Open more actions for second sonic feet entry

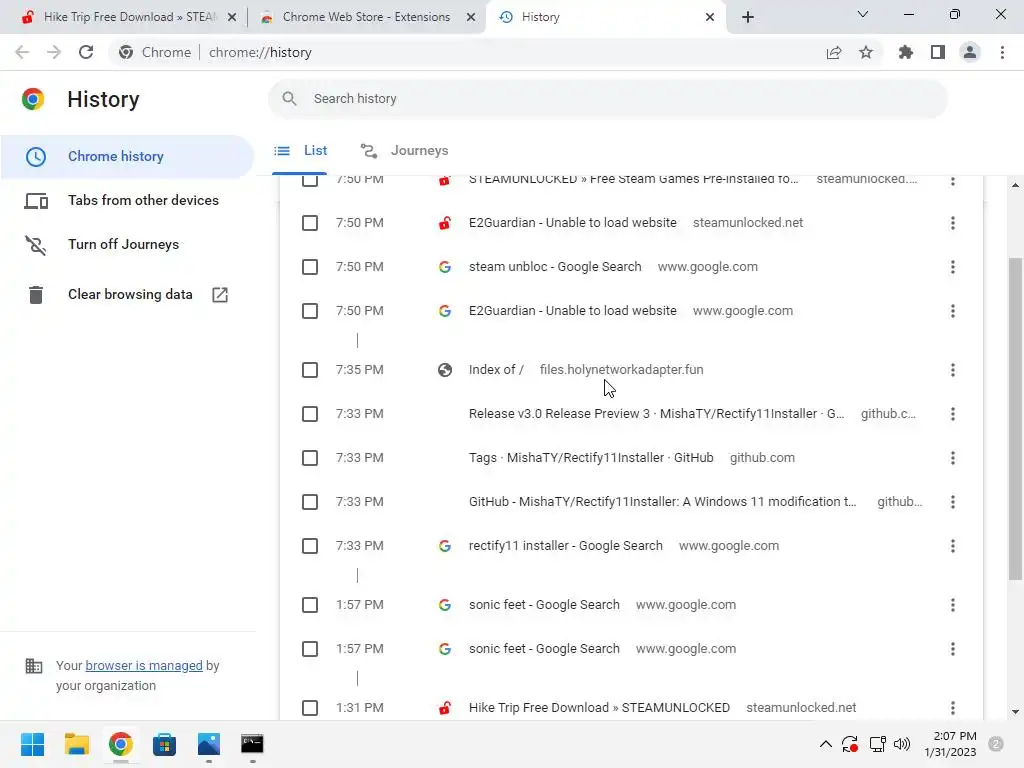coord(953,649)
